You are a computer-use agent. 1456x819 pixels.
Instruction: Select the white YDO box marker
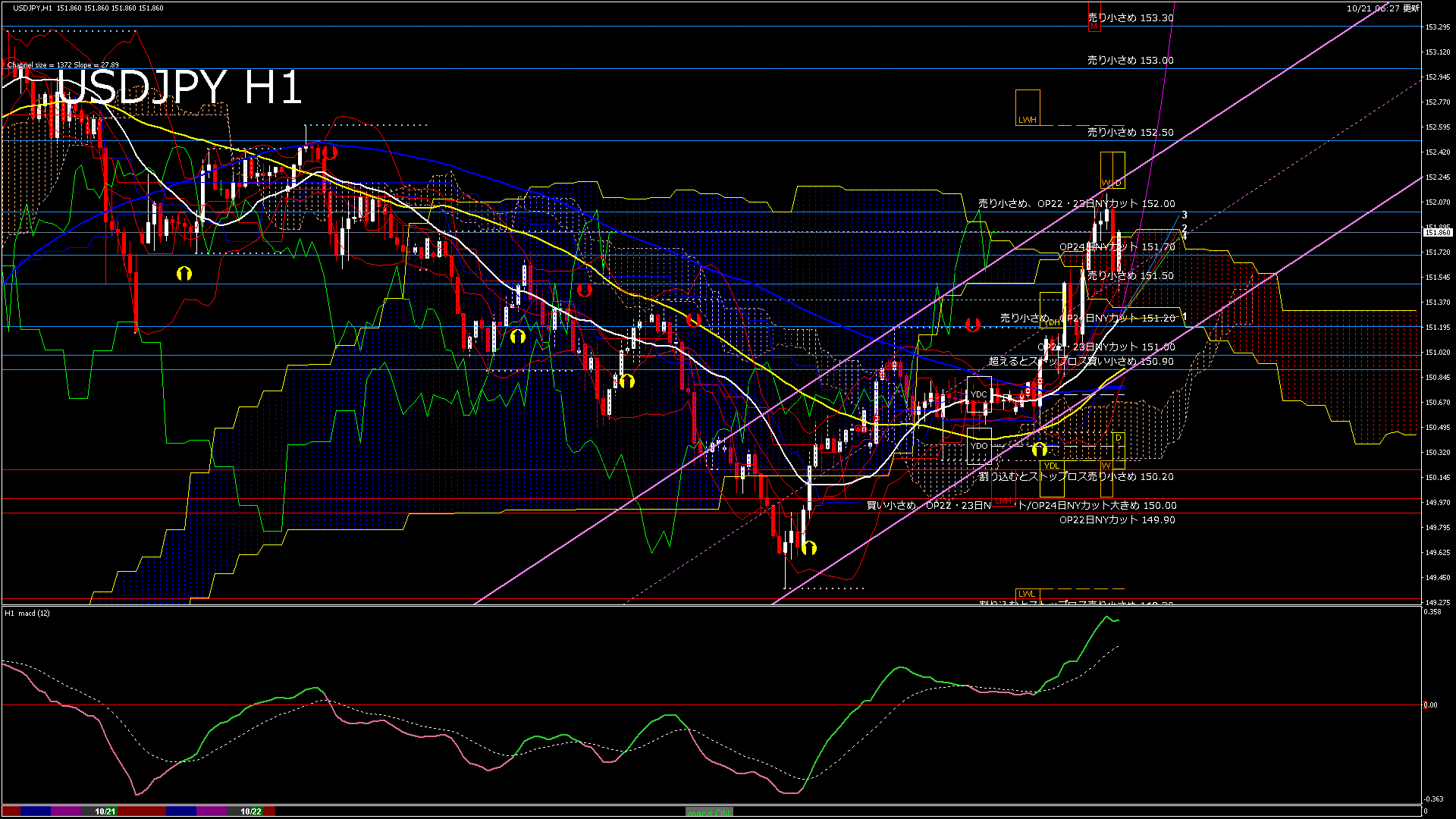979,446
